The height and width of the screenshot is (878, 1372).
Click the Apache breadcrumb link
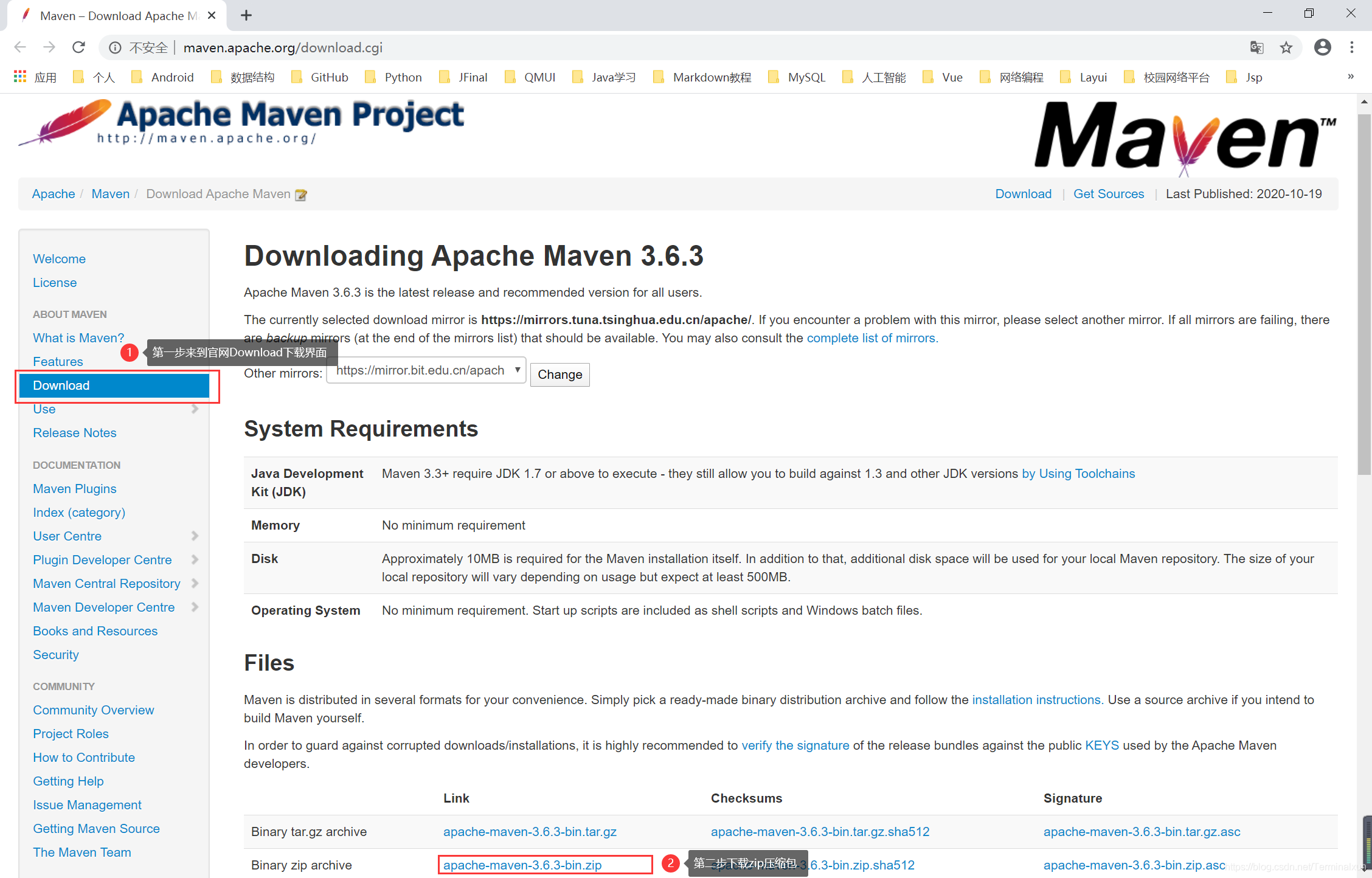(x=54, y=194)
